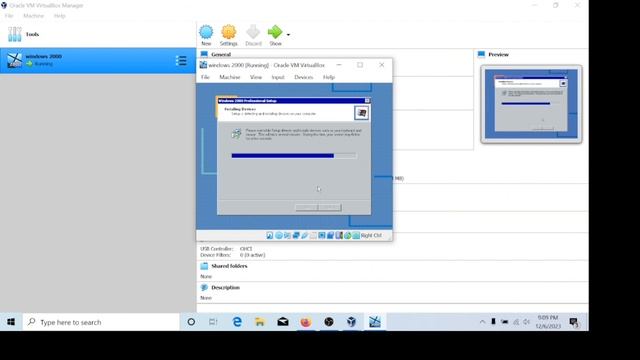Image resolution: width=640 pixels, height=360 pixels.
Task: Select the windows 2000 VM in the list
Action: 98,60
